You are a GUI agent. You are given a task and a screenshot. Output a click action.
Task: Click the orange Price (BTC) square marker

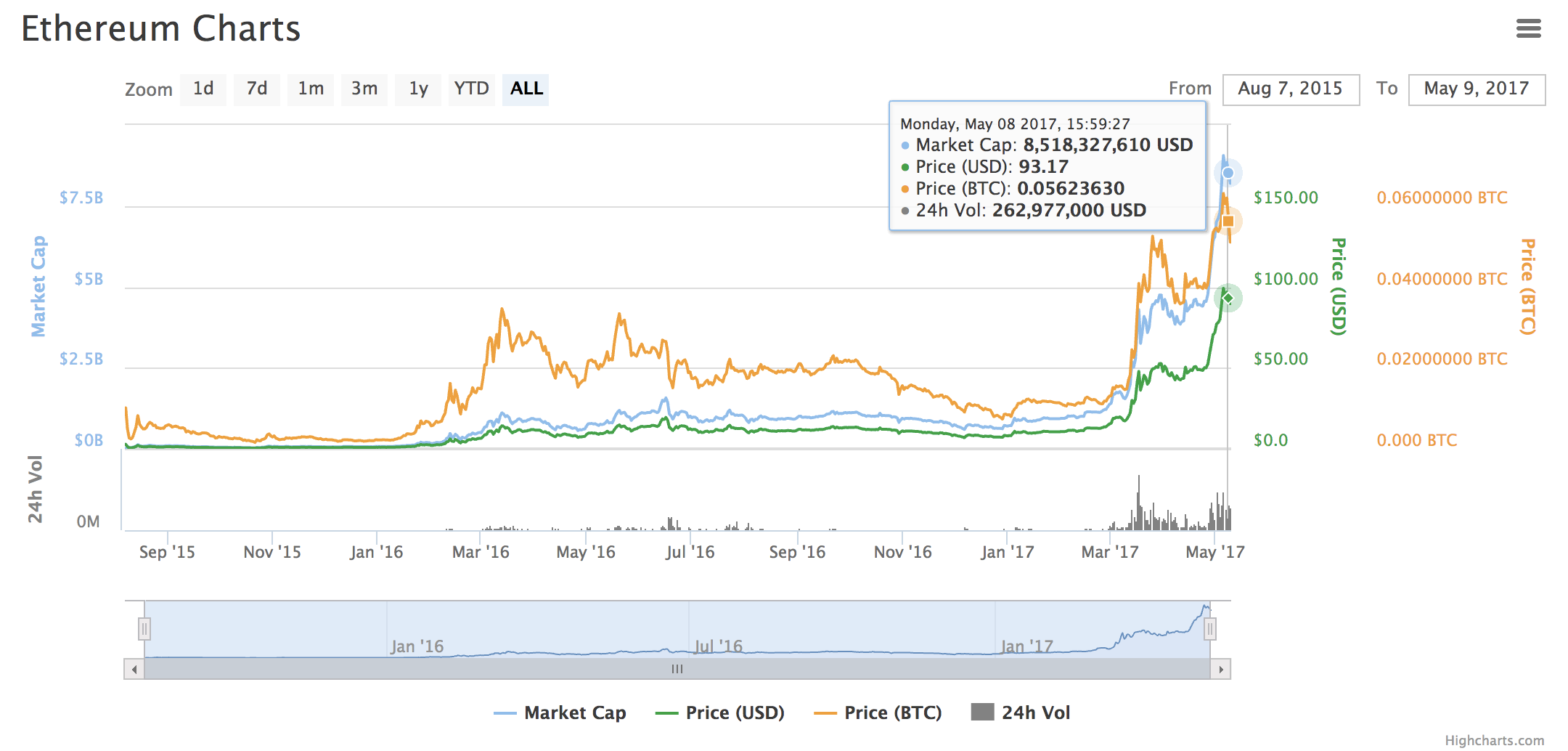[1228, 221]
